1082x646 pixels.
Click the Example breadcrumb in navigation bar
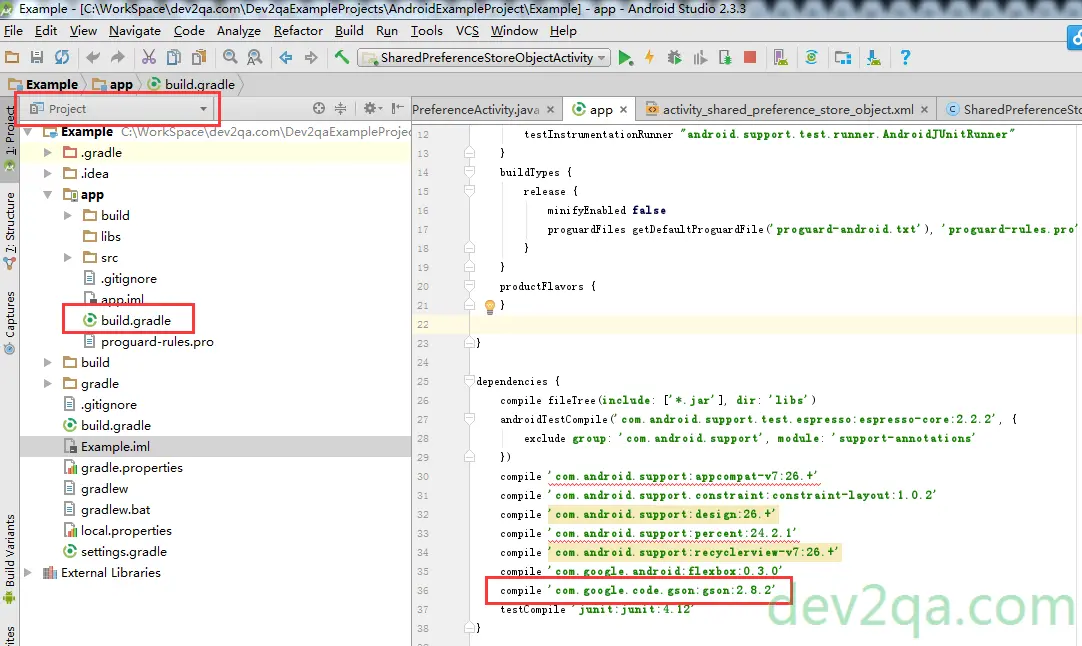(44, 84)
